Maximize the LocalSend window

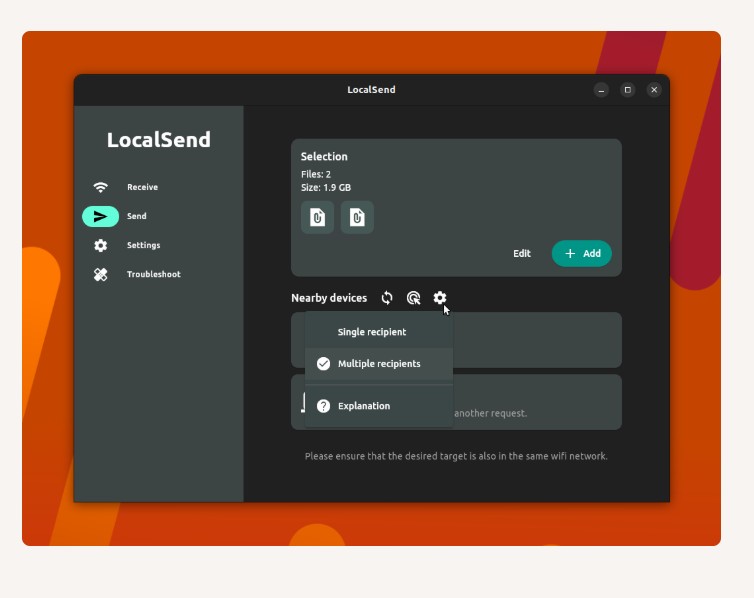(x=628, y=90)
